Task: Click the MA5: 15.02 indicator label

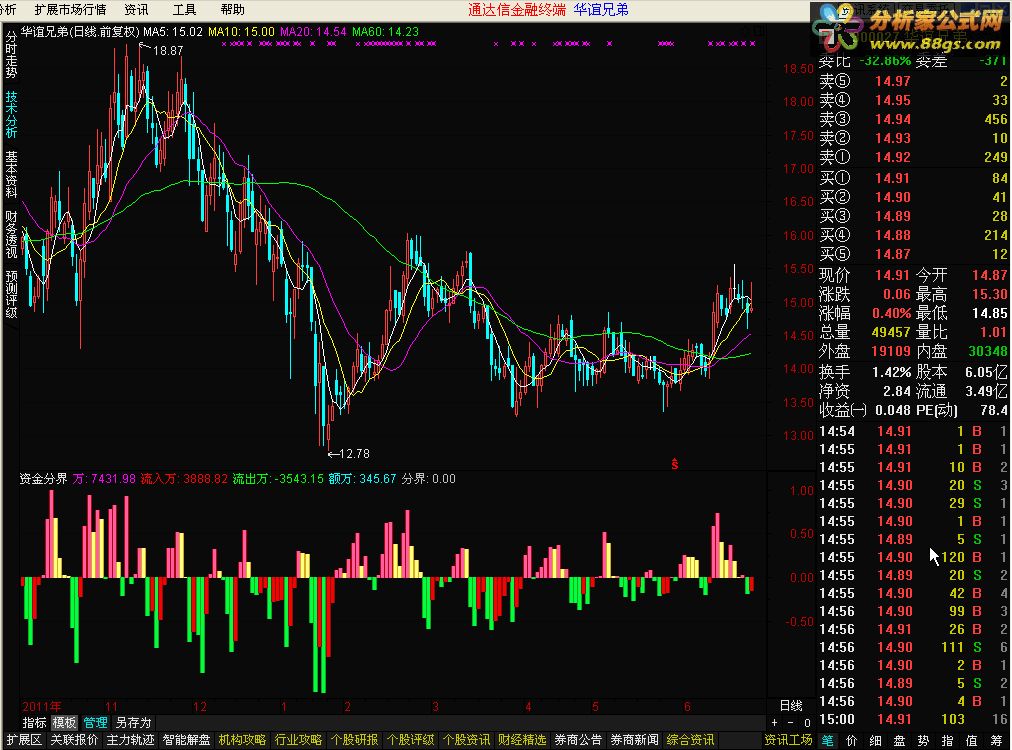Action: point(173,32)
